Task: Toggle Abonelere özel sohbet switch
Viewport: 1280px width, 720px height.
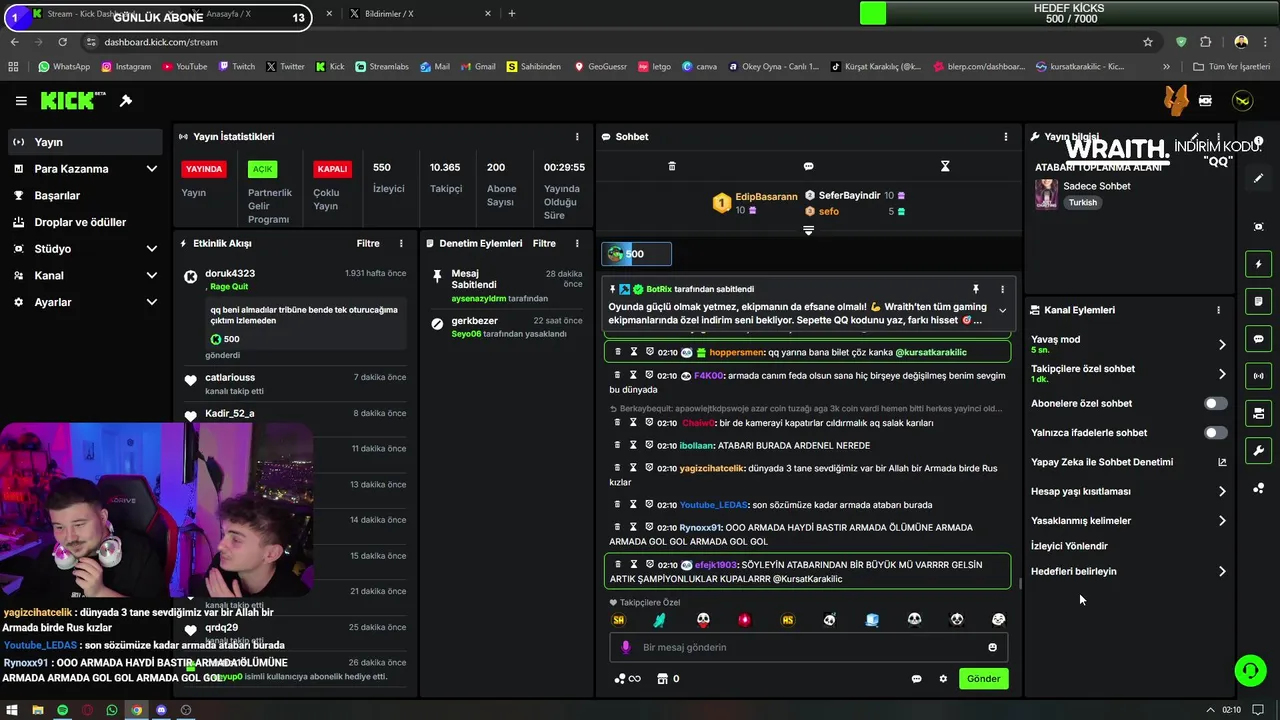Action: coord(1215,403)
